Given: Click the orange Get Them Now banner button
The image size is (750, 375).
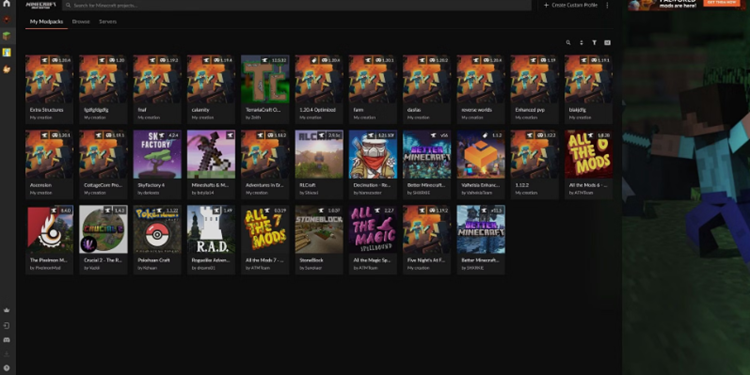Looking at the screenshot, I should pos(721,3).
